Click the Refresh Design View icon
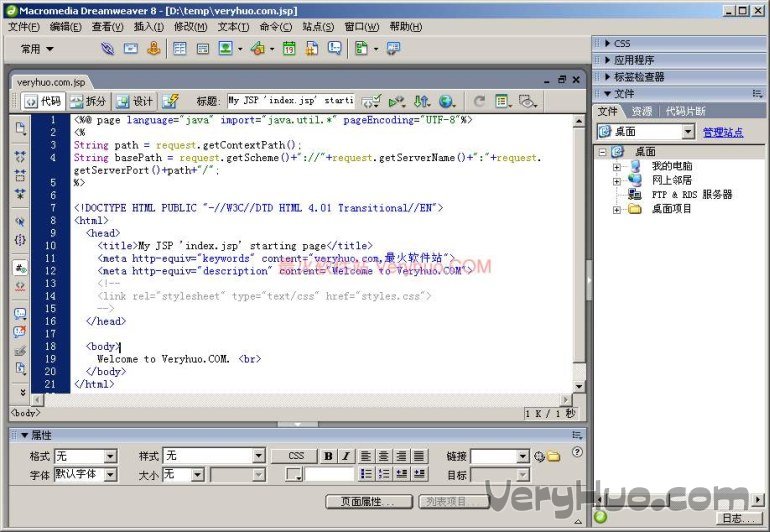Viewport: 770px width, 532px height. (x=479, y=102)
